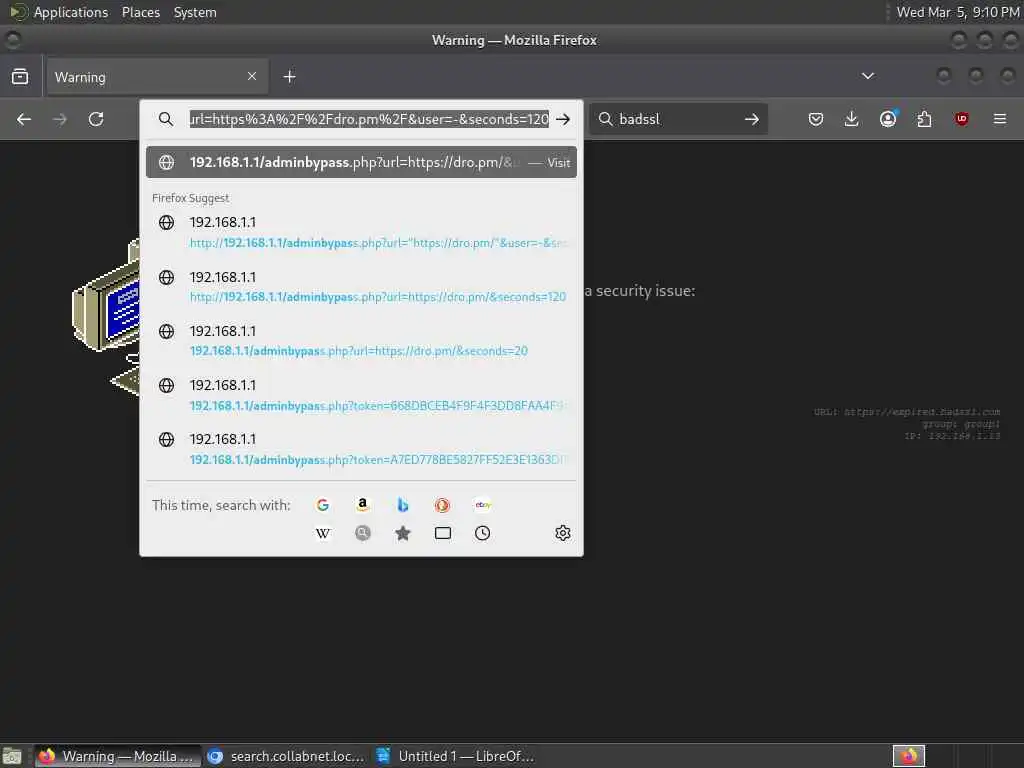Open suggestion with user=- parameter

[361, 232]
